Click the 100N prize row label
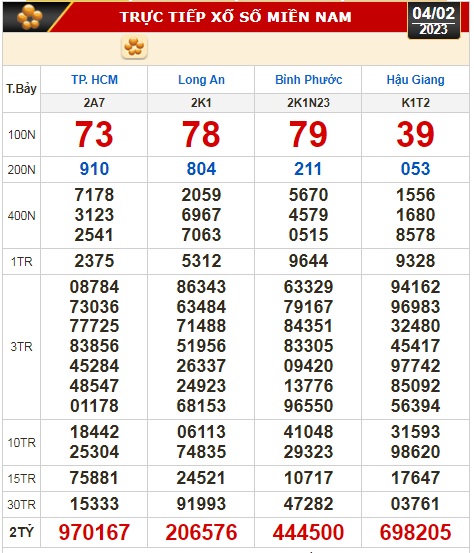The image size is (474, 553). pos(22,135)
